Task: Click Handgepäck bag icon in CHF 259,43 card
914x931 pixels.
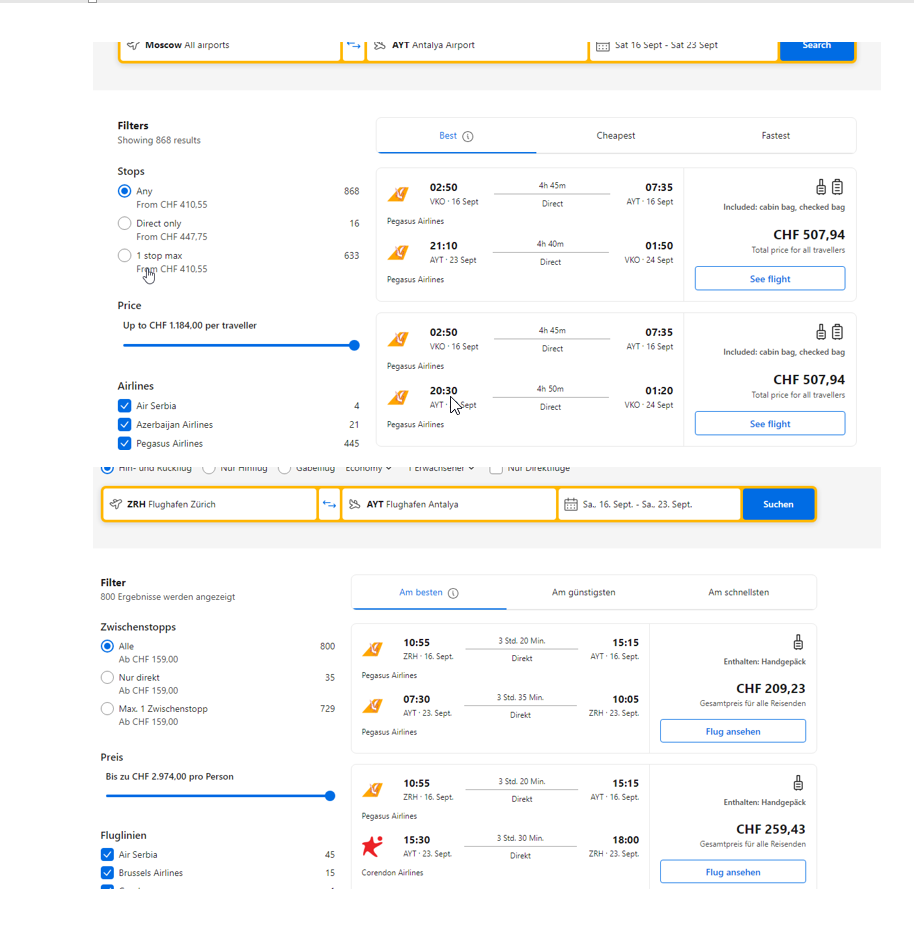Action: 798,783
